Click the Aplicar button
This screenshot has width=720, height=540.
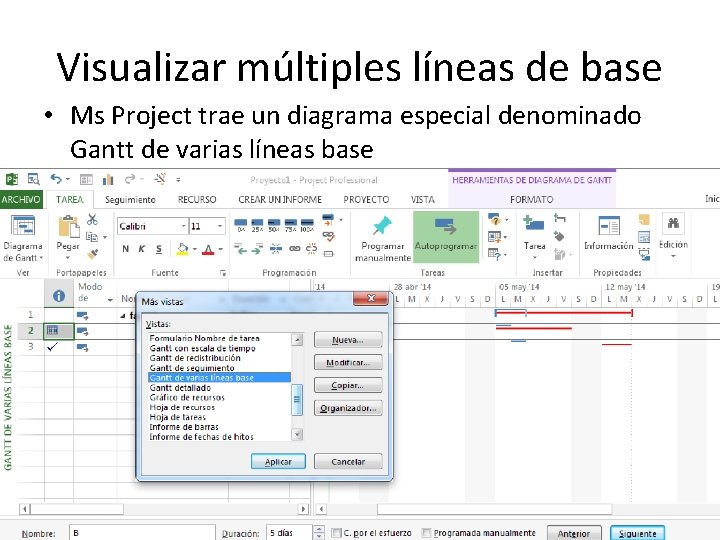pos(278,461)
